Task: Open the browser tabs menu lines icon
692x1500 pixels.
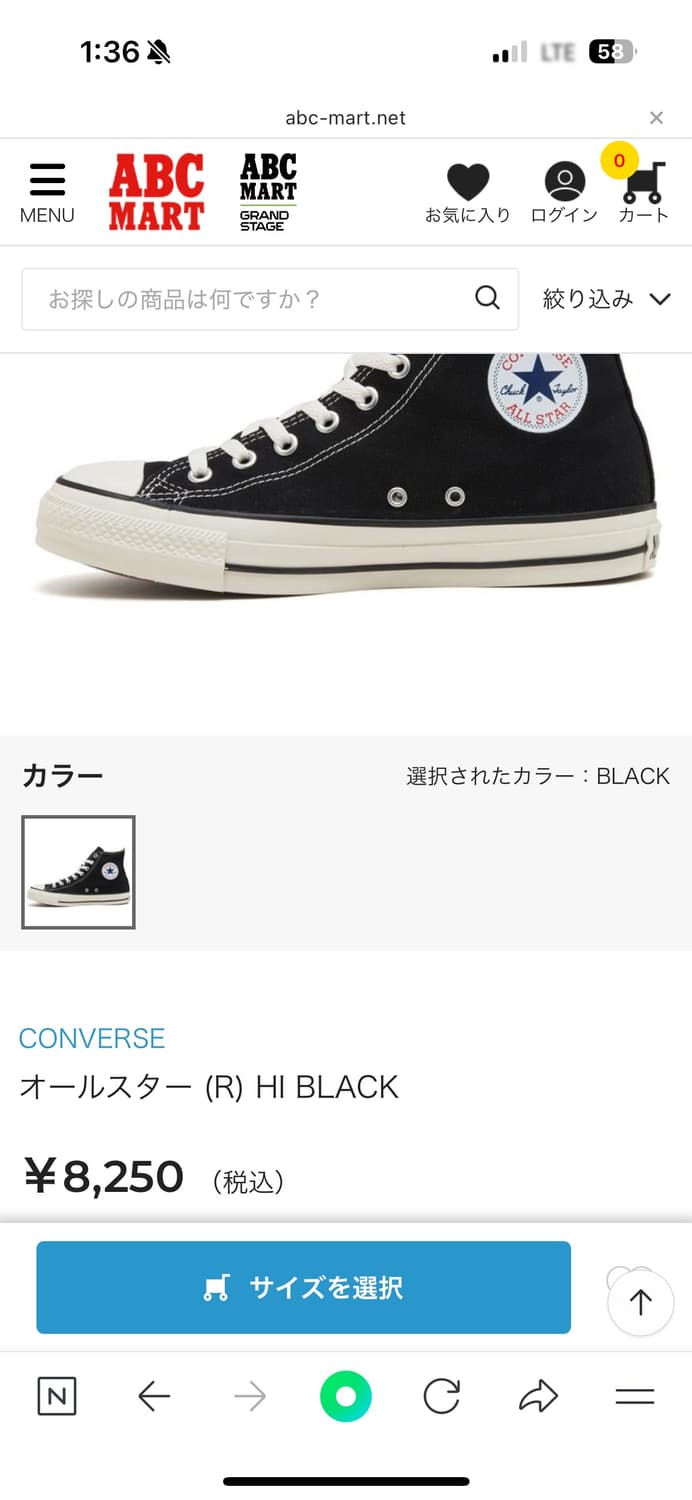Action: click(634, 1396)
